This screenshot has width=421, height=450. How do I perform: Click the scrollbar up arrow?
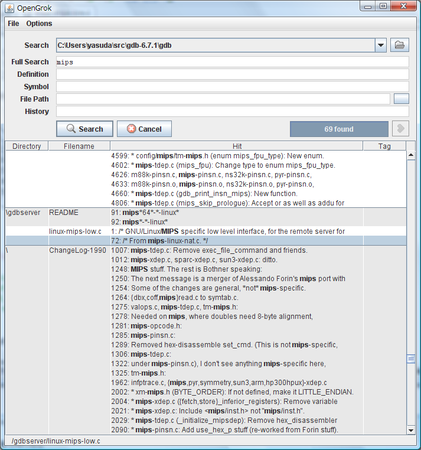point(411,155)
